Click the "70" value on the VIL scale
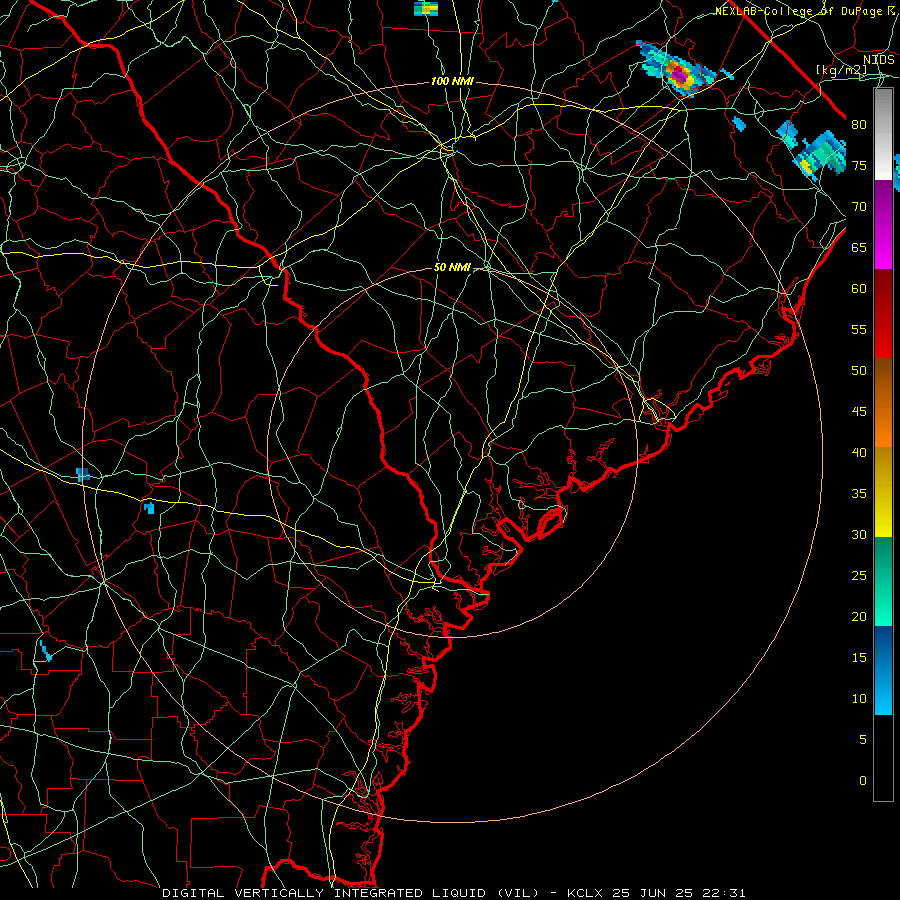This screenshot has width=900, height=900. pyautogui.click(x=859, y=207)
